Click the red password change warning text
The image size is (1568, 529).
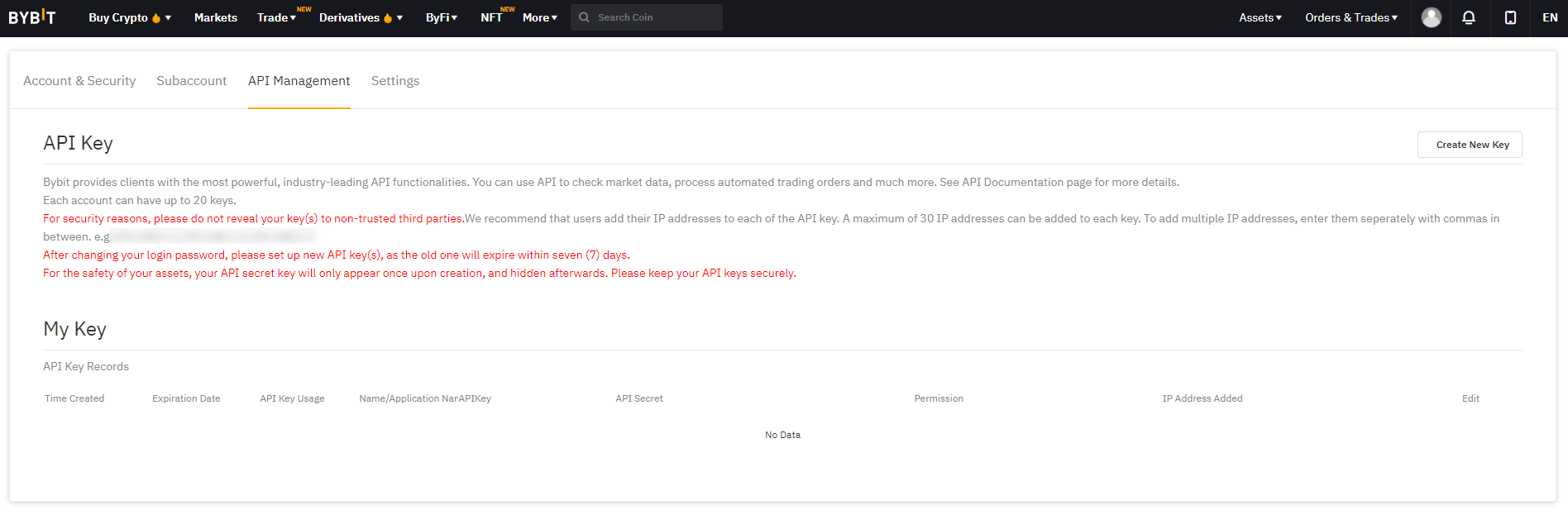[x=337, y=255]
